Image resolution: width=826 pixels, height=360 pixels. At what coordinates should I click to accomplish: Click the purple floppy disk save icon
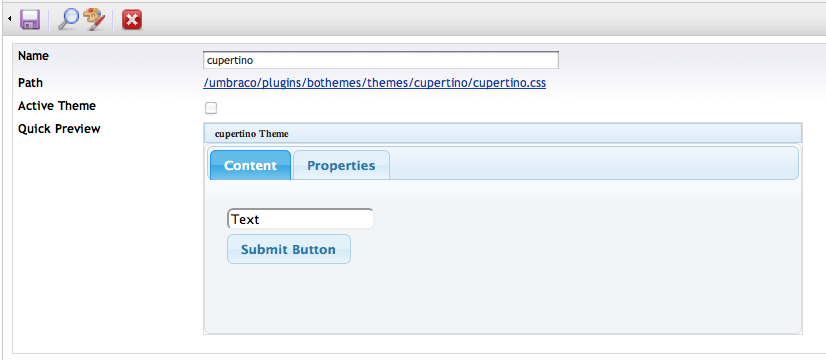(30, 20)
